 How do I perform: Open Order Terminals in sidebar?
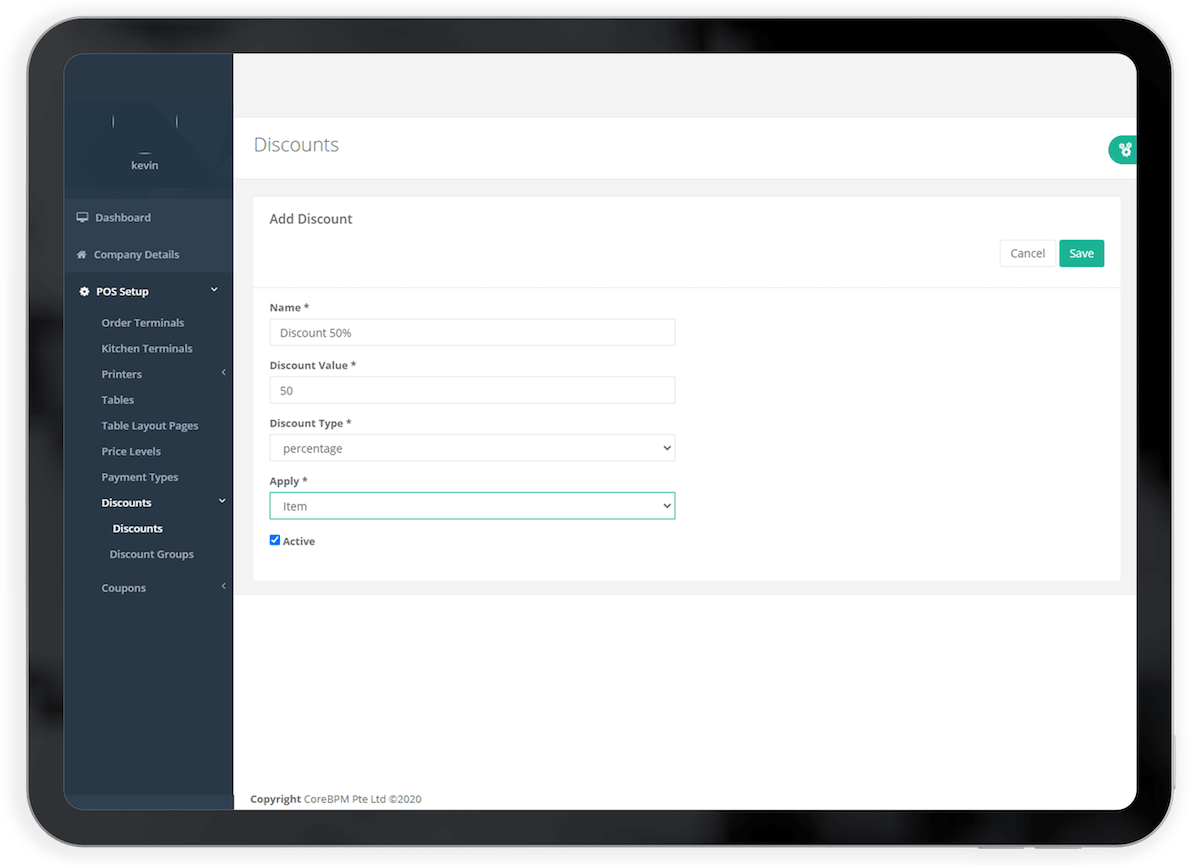click(x=142, y=323)
